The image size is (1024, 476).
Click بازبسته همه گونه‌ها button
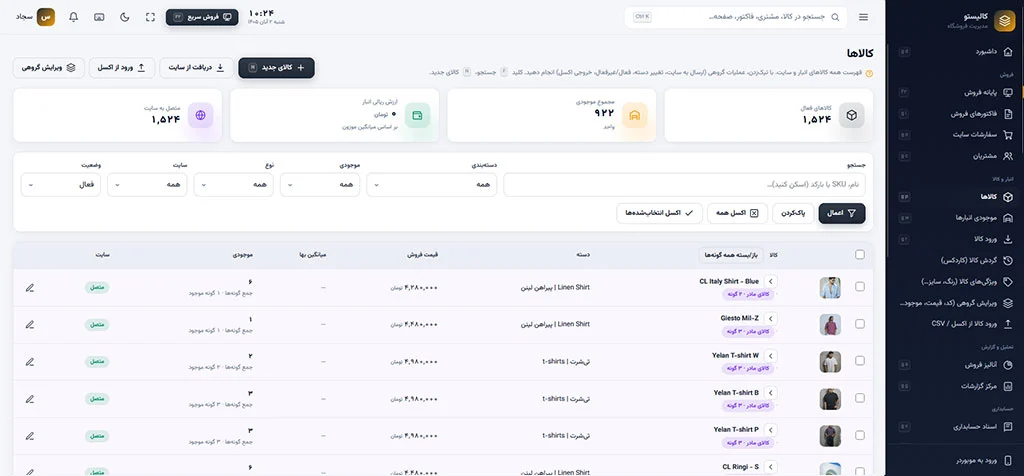(x=731, y=255)
